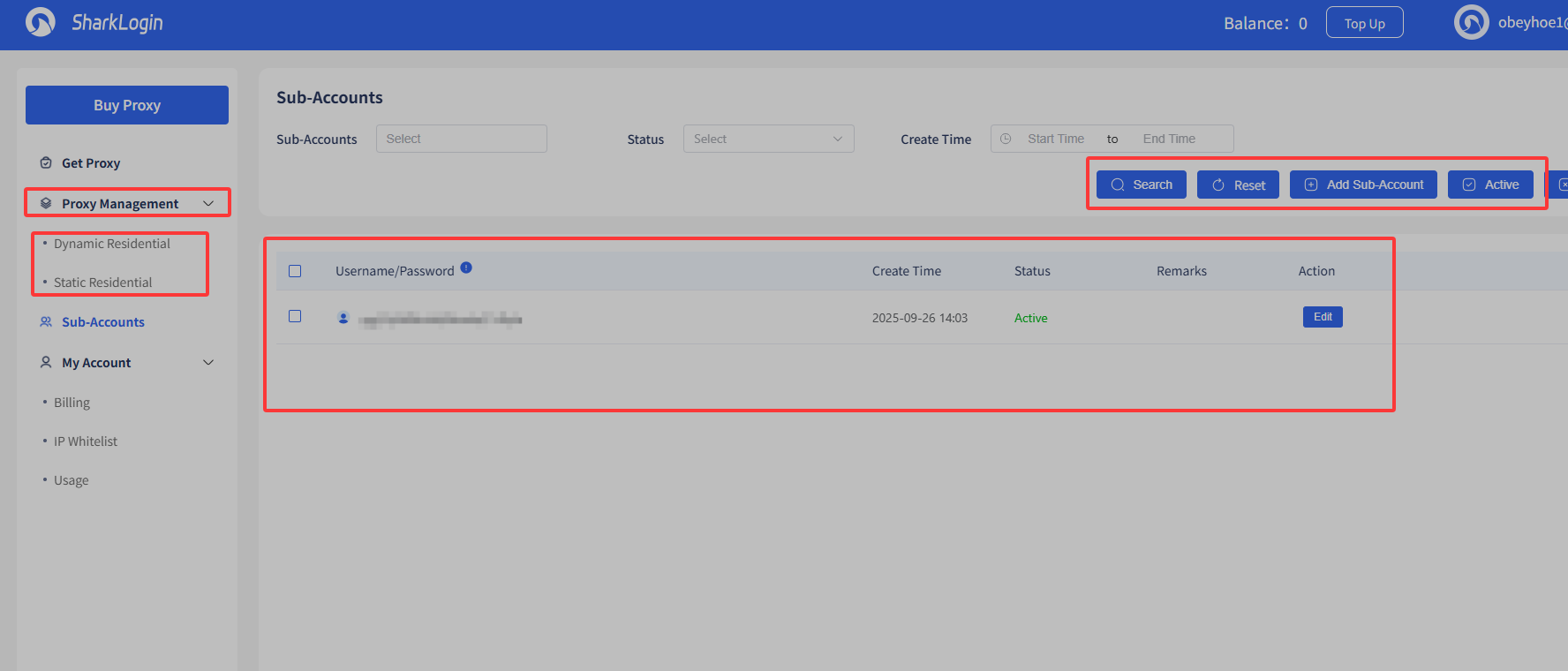Click the clock icon in Create Time field

point(1006,139)
